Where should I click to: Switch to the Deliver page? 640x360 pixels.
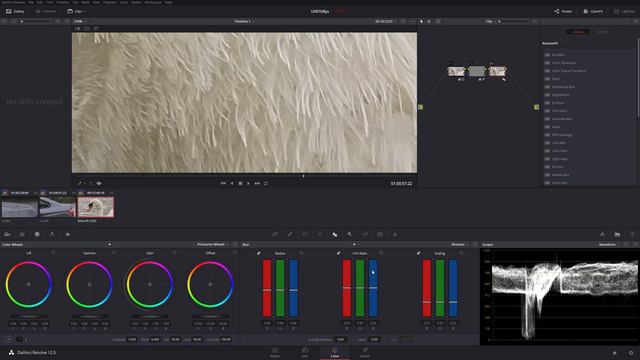365,353
